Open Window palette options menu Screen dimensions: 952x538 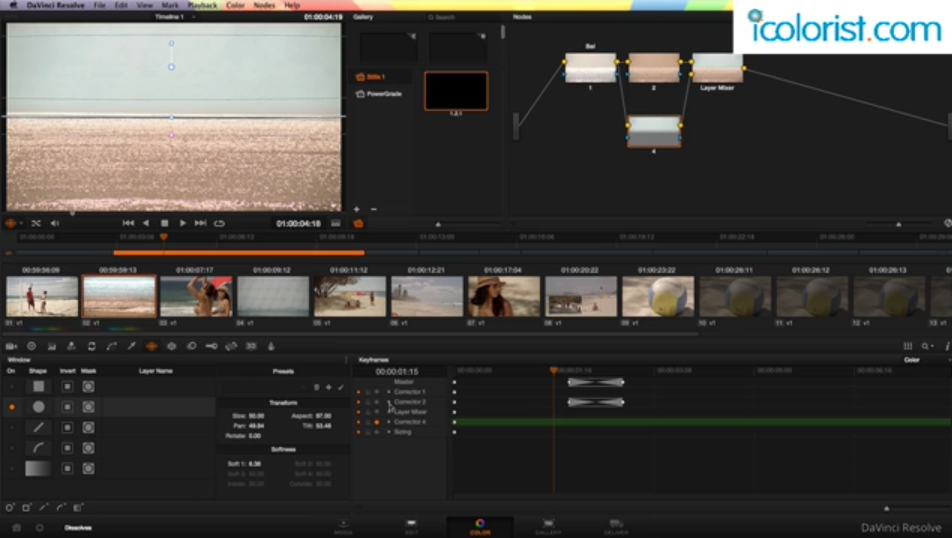pos(346,360)
